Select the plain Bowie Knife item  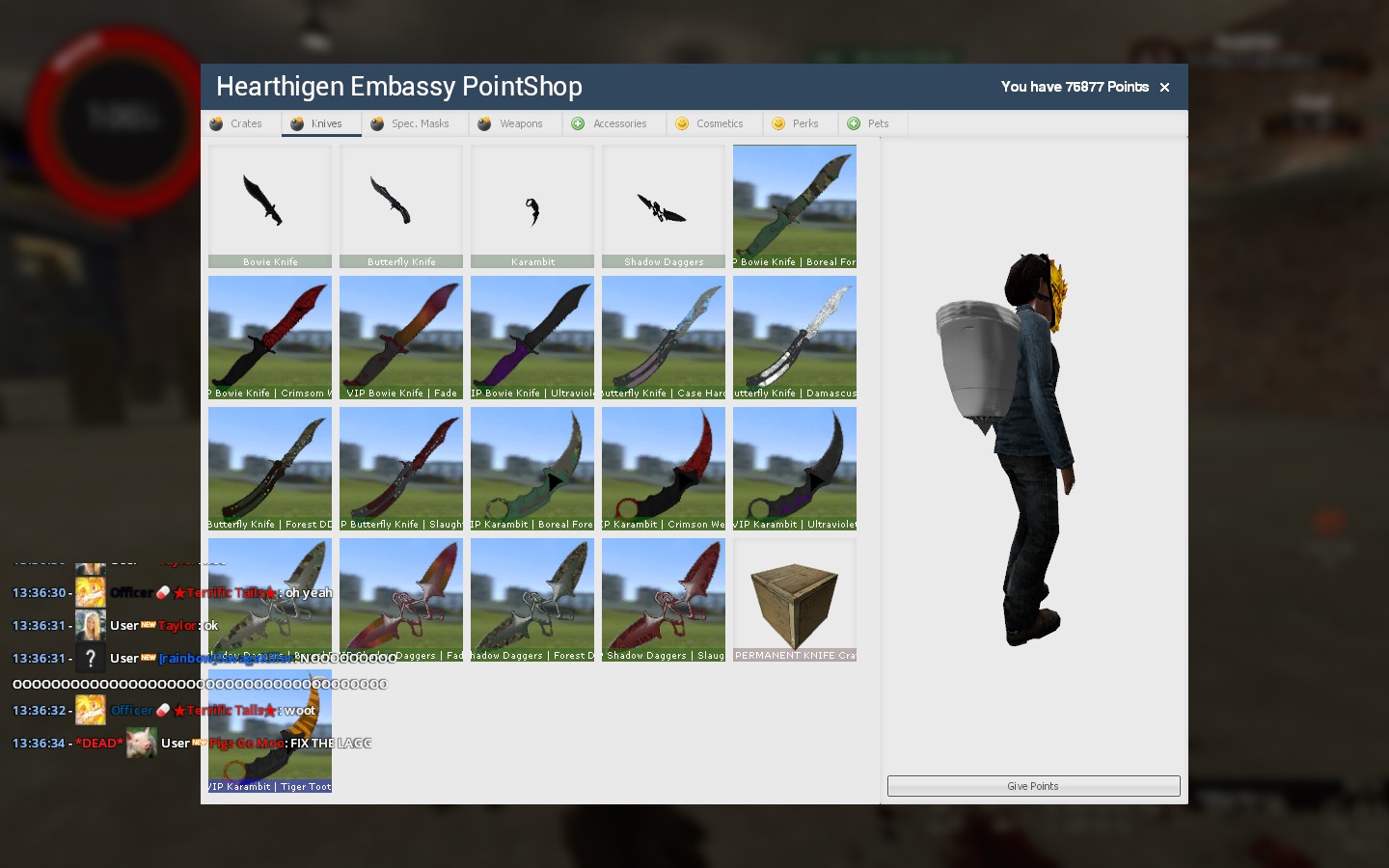pyautogui.click(x=270, y=206)
